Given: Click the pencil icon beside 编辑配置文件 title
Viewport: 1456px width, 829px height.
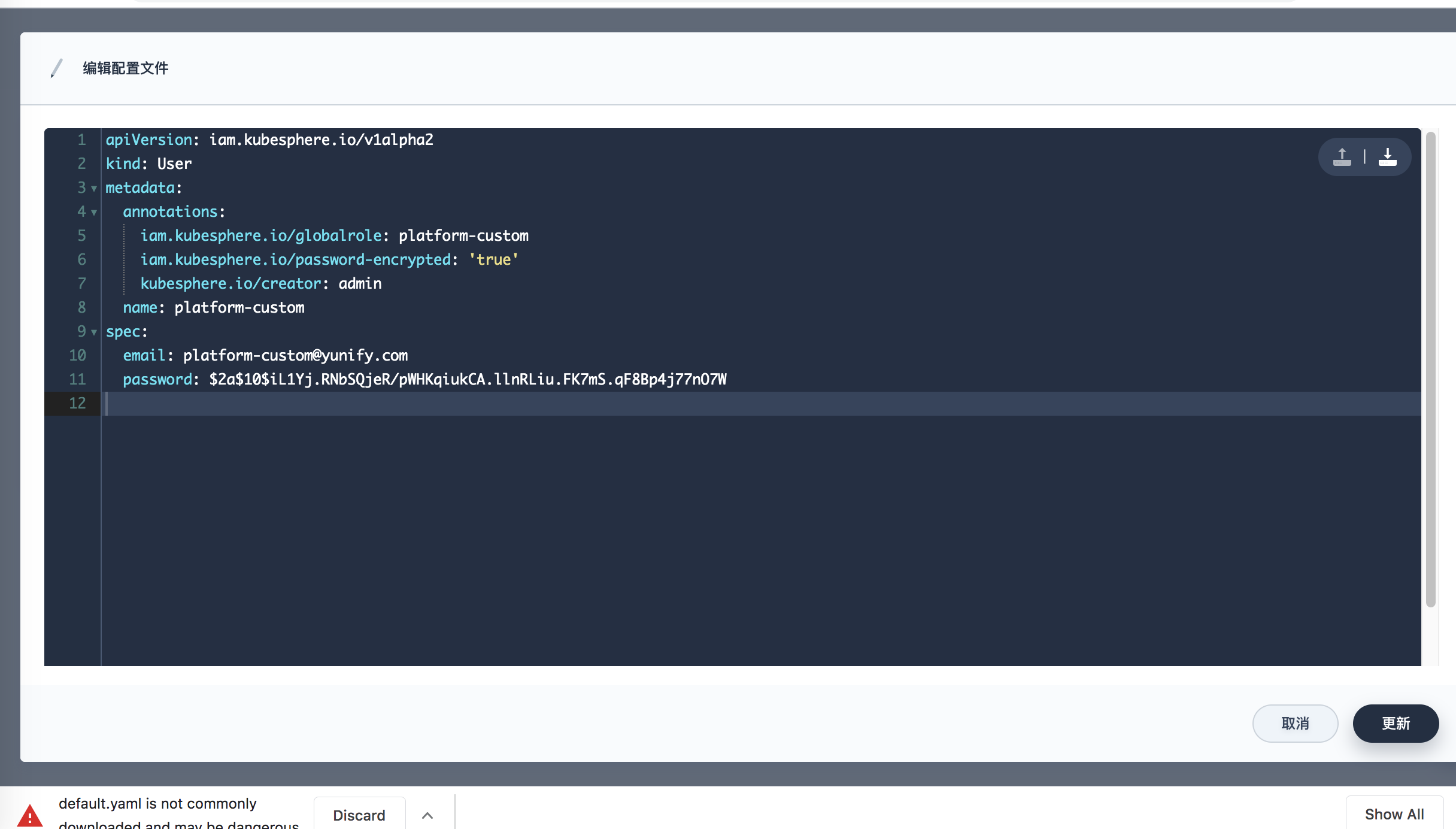Looking at the screenshot, I should [57, 68].
